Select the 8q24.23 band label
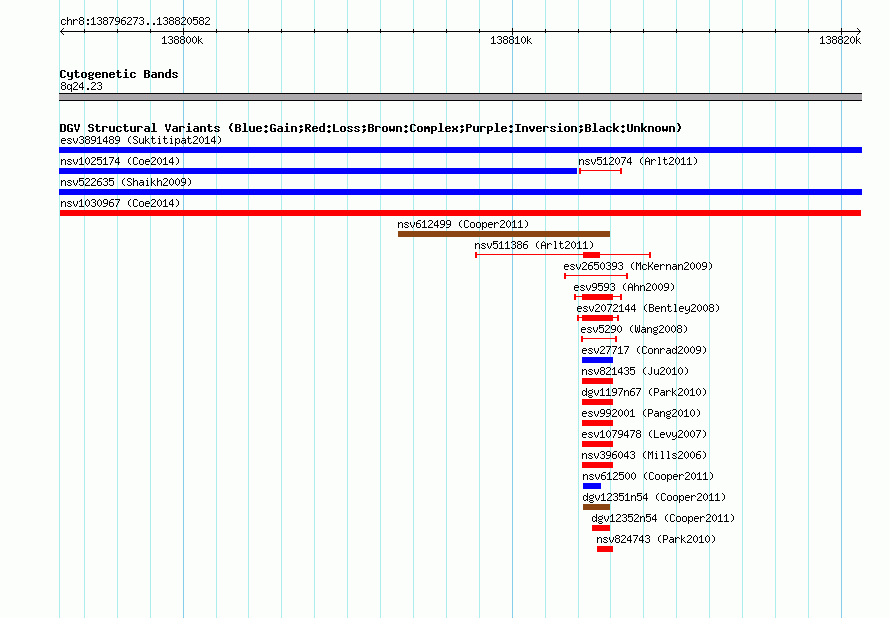The height and width of the screenshot is (618, 890). [x=81, y=86]
